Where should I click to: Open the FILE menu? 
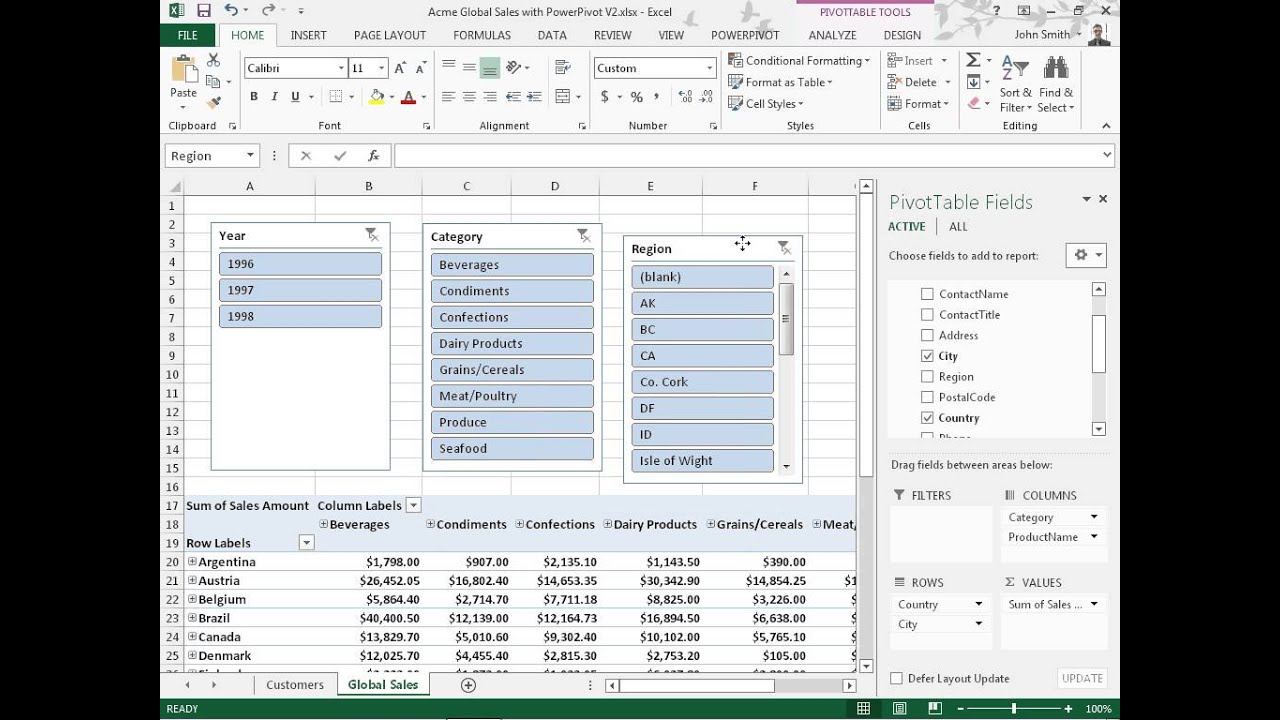click(x=187, y=35)
